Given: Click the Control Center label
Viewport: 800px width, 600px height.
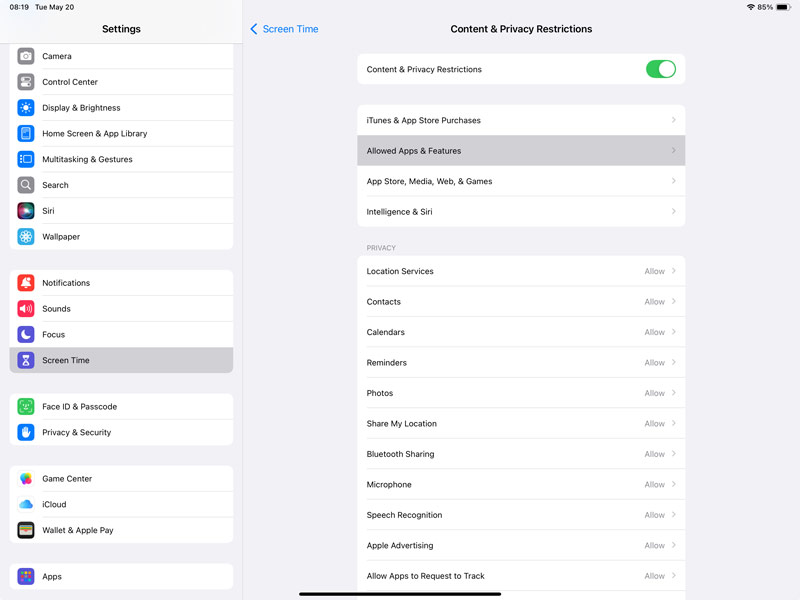Looking at the screenshot, I should pyautogui.click(x=70, y=82).
